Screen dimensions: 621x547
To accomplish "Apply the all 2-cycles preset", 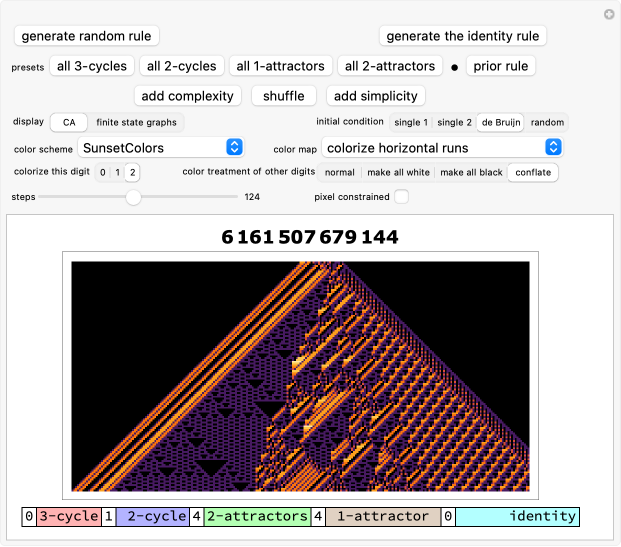I will tap(182, 66).
